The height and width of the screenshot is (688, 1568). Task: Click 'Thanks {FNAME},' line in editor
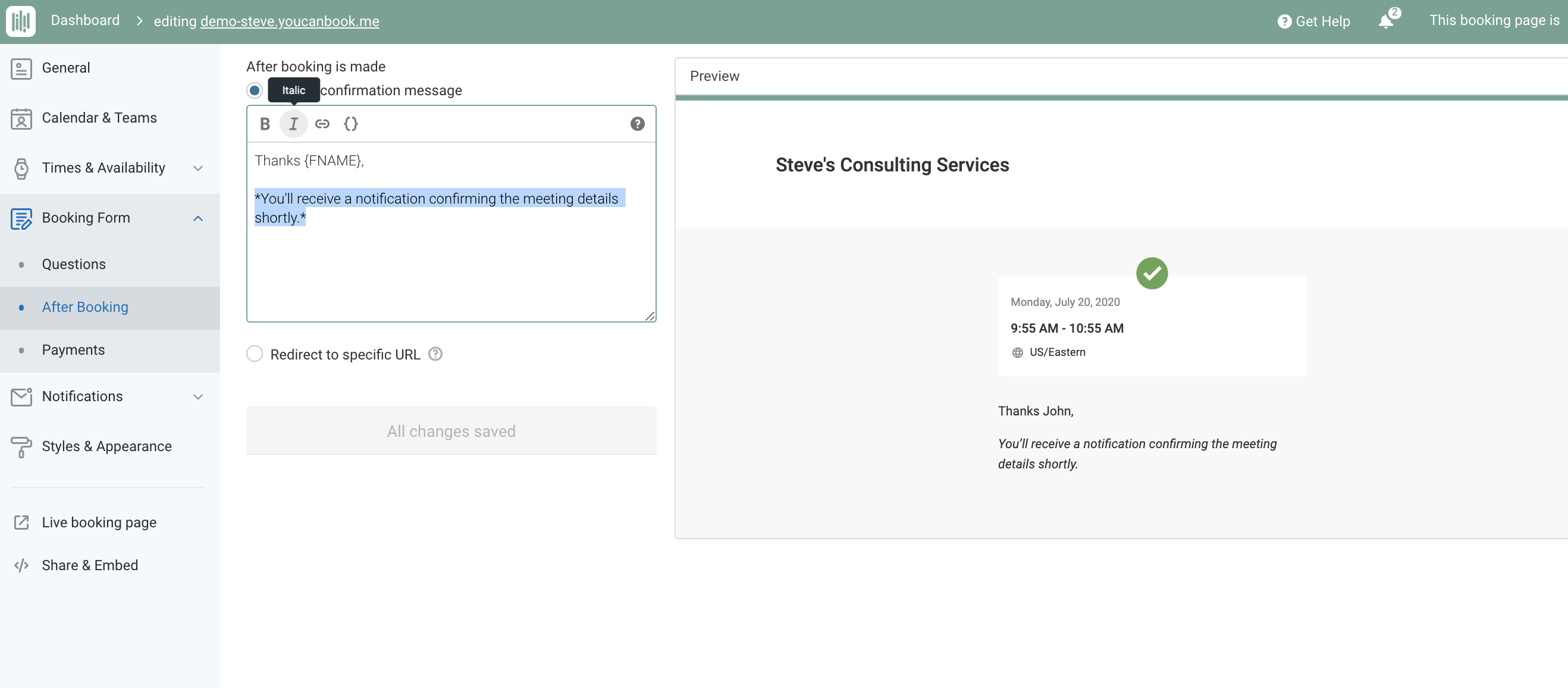(309, 161)
